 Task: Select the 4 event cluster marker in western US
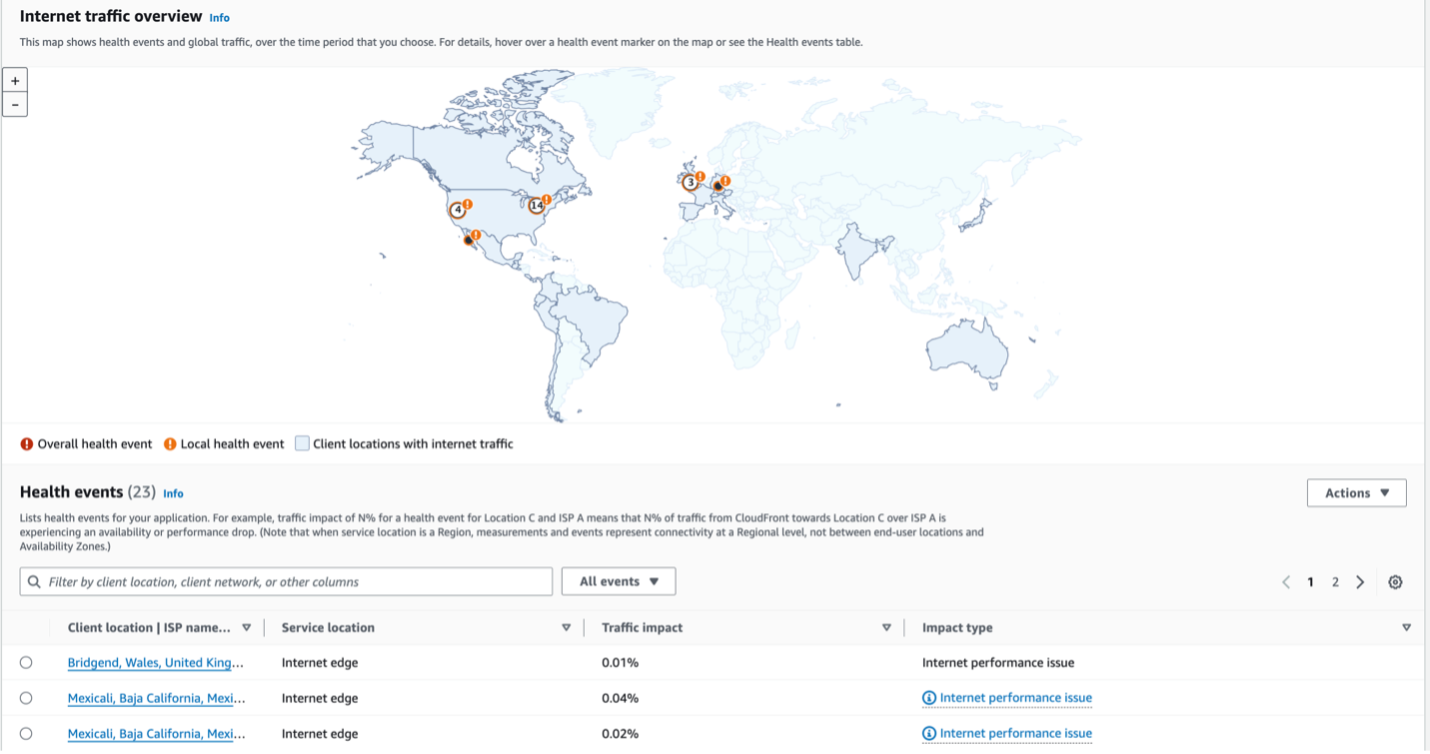click(457, 209)
